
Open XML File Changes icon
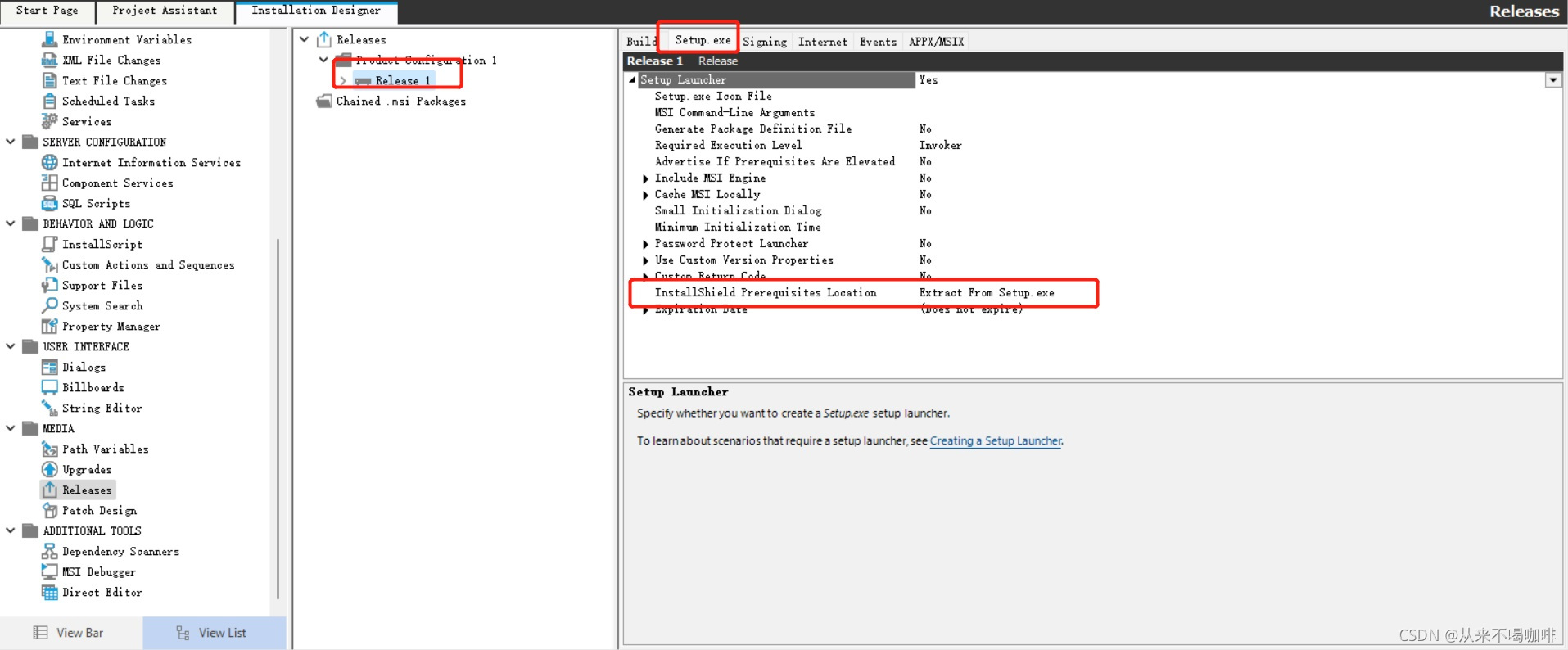[x=49, y=60]
